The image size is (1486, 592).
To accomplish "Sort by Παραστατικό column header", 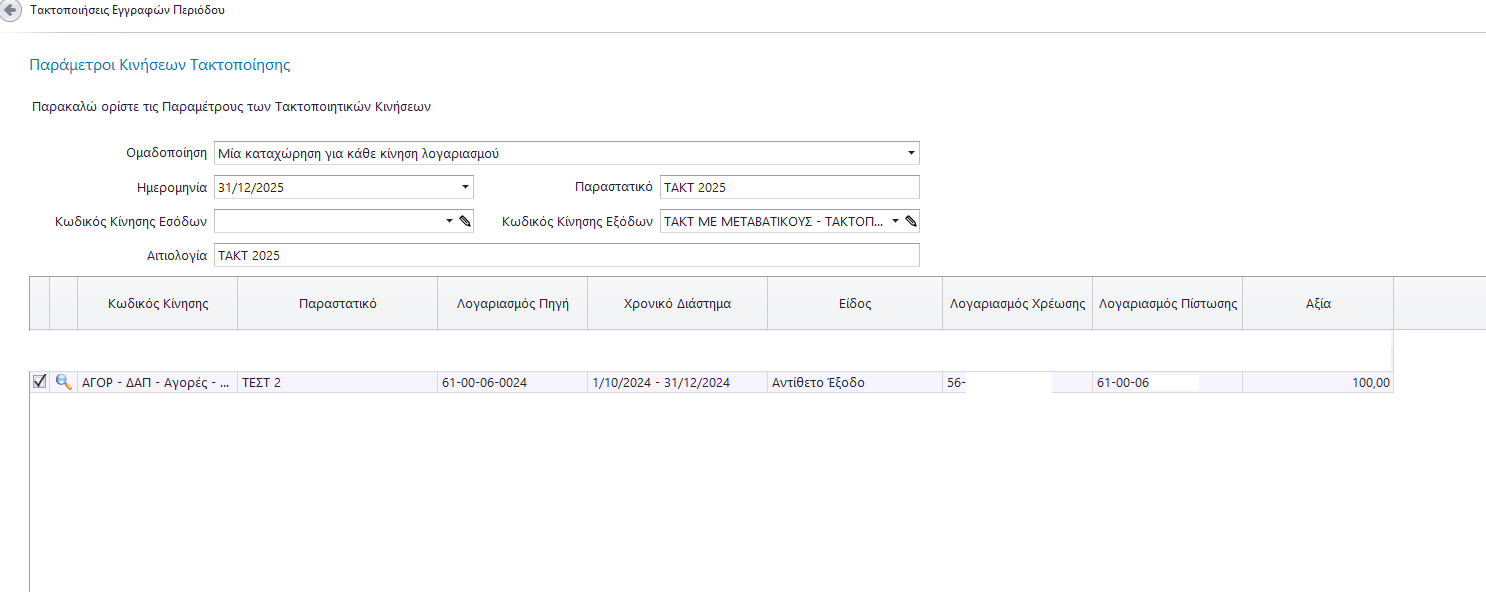I will click(x=337, y=304).
